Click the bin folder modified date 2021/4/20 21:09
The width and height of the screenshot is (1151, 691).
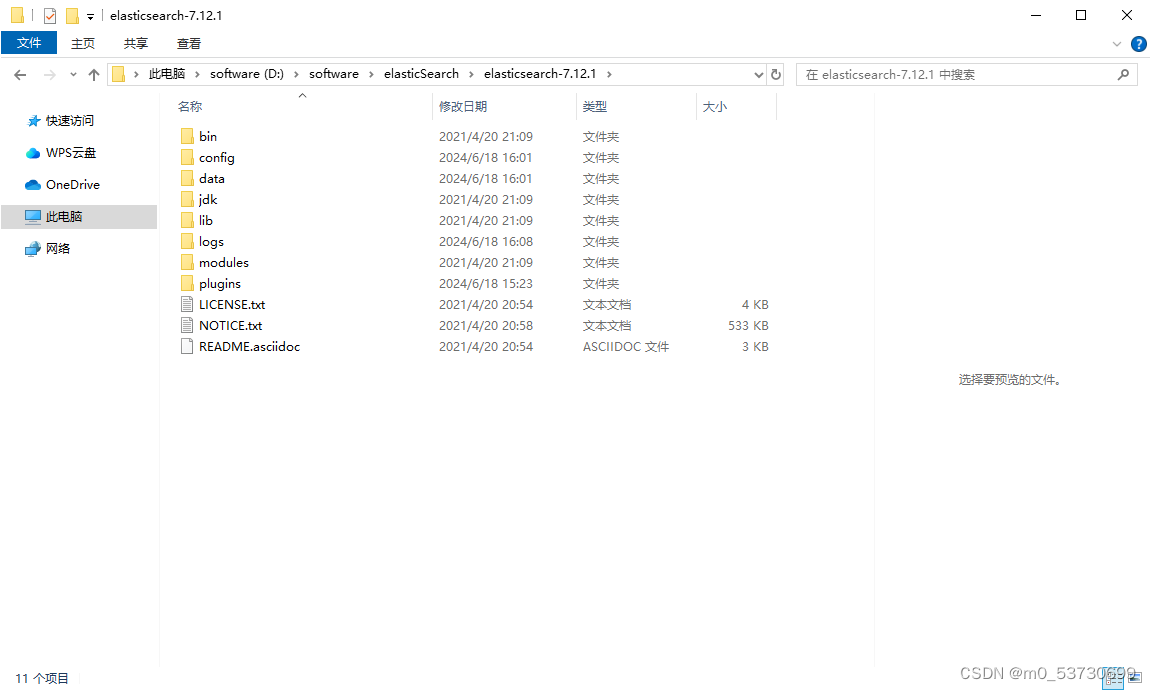click(486, 136)
